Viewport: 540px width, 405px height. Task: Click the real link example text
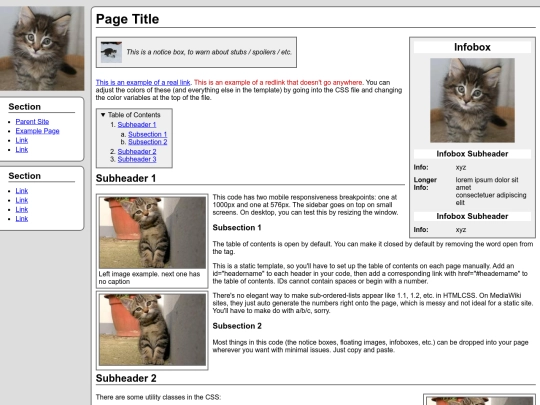pyautogui.click(x=143, y=82)
